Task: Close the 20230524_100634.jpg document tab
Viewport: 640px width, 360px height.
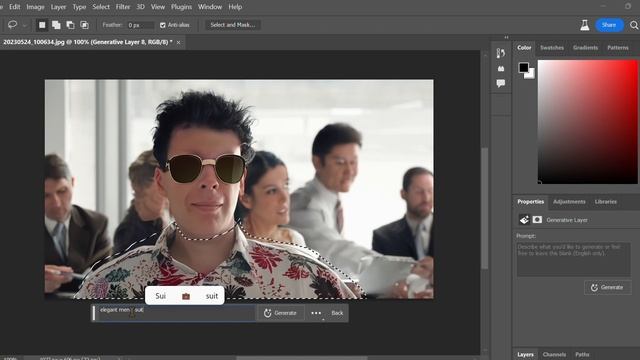Action: (178, 42)
